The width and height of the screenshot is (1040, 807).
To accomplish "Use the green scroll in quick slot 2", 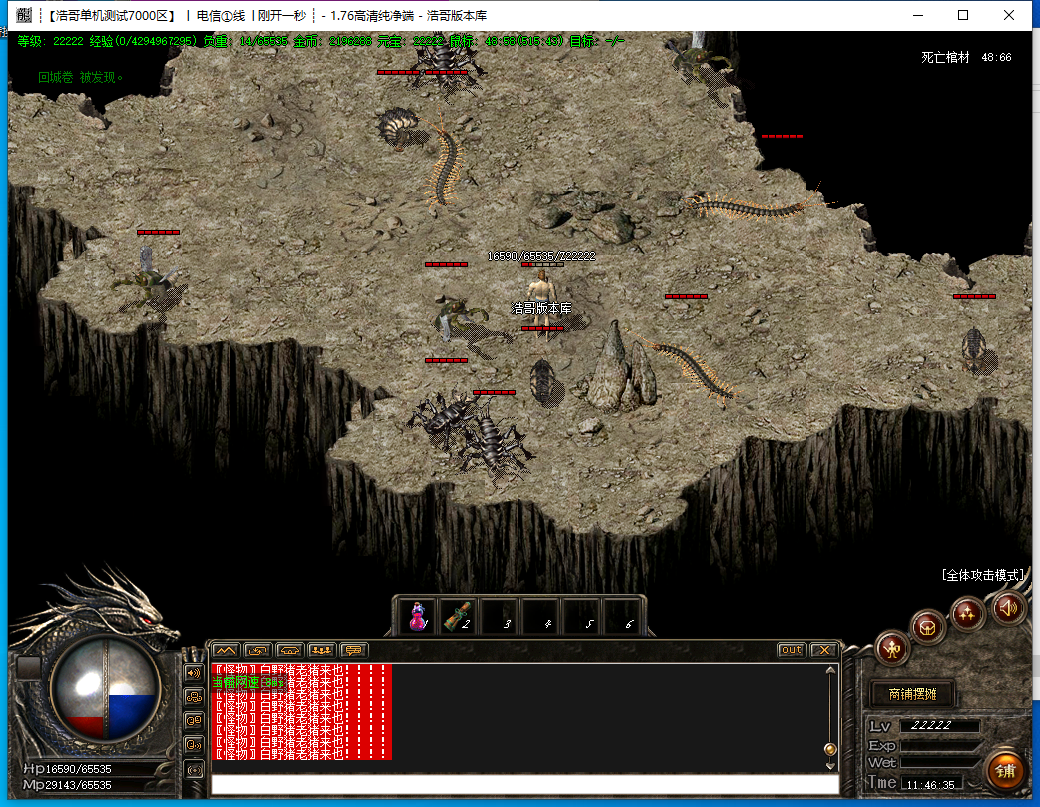I will [x=458, y=616].
